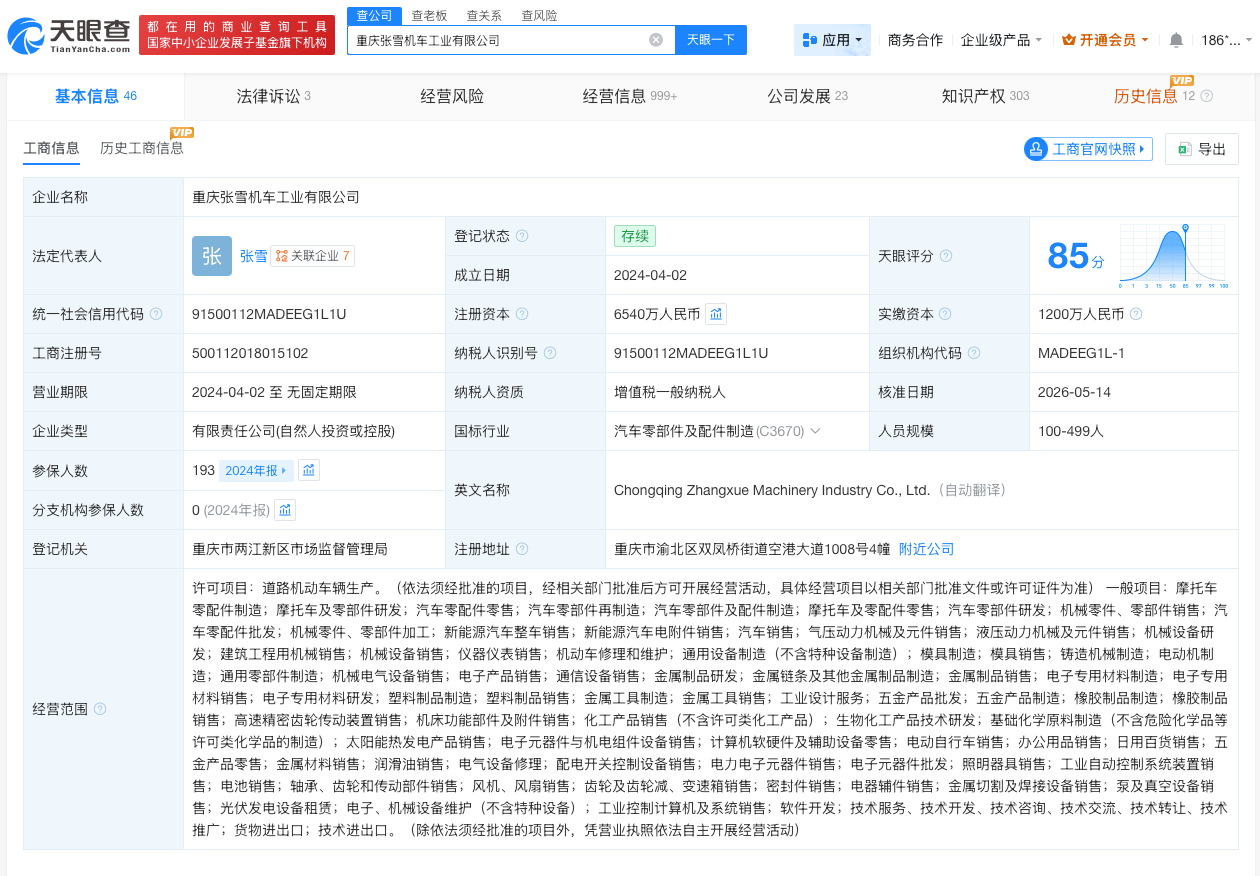The image size is (1260, 876).
Task: Expand the 国标行业 C3670 chevron
Action: coord(816,431)
